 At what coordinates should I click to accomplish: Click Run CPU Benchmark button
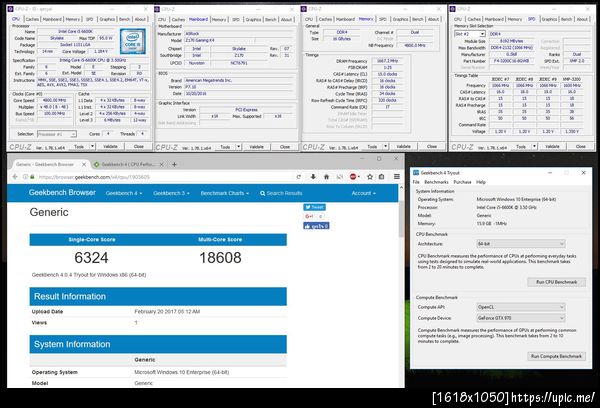(x=556, y=282)
